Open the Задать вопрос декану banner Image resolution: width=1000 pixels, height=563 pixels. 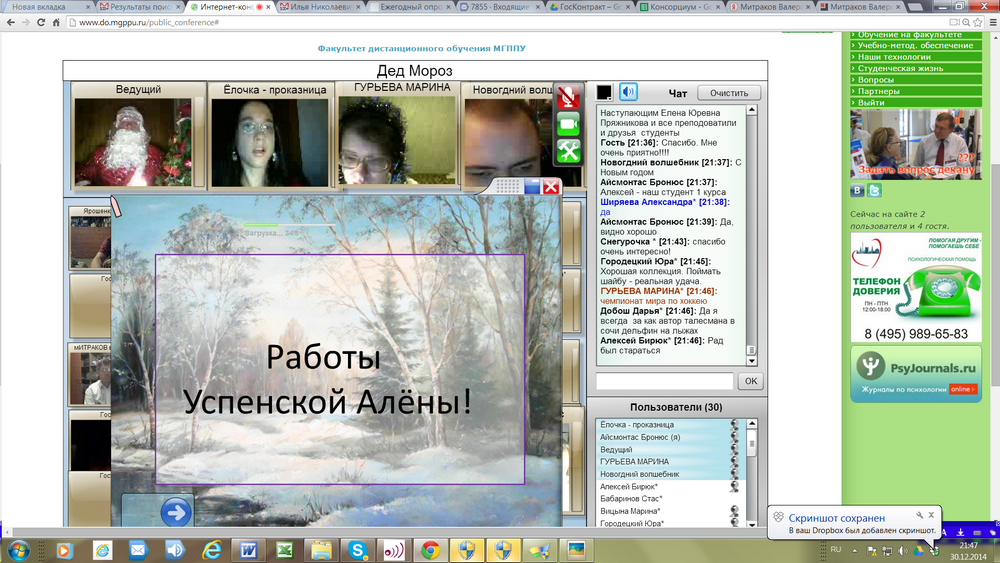pyautogui.click(x=915, y=144)
